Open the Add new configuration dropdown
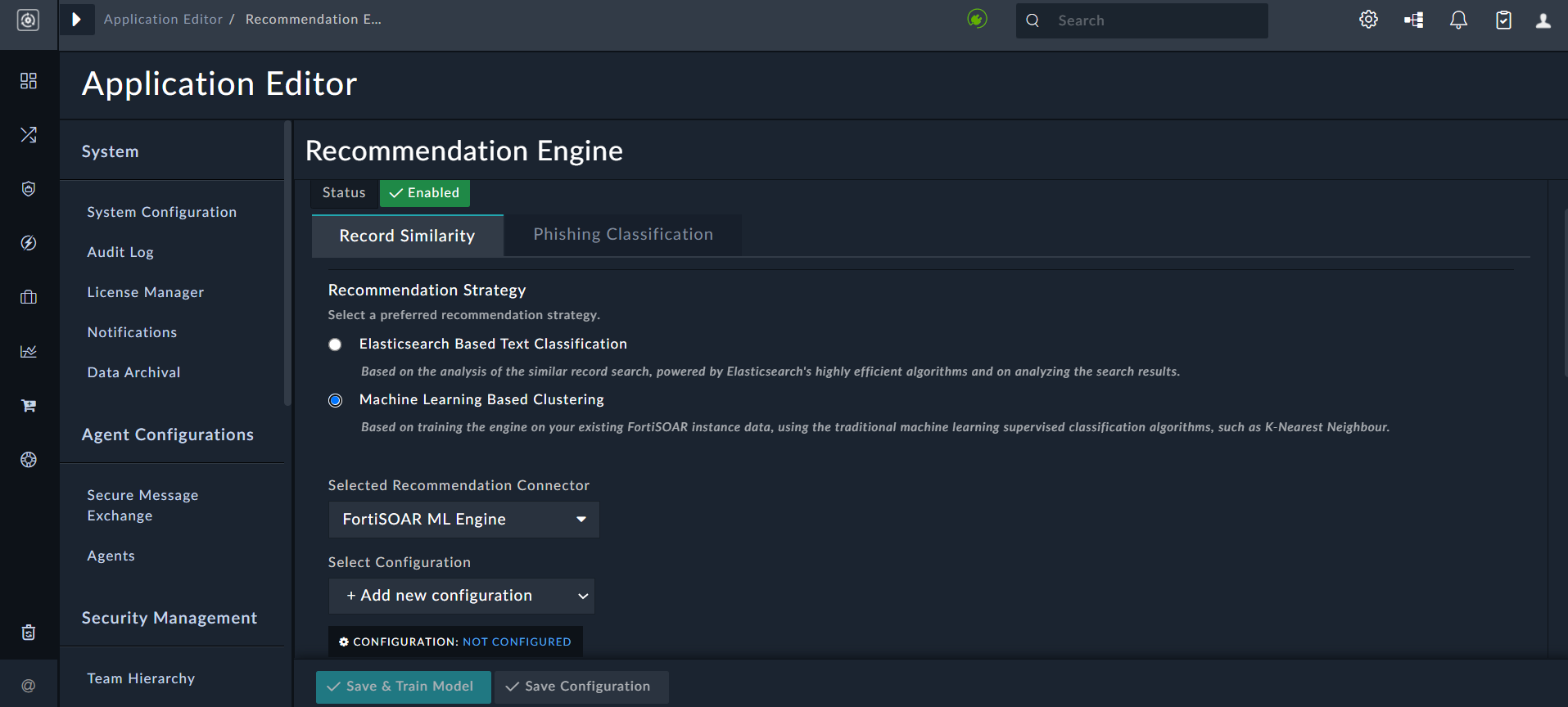Image resolution: width=1568 pixels, height=707 pixels. [x=462, y=596]
